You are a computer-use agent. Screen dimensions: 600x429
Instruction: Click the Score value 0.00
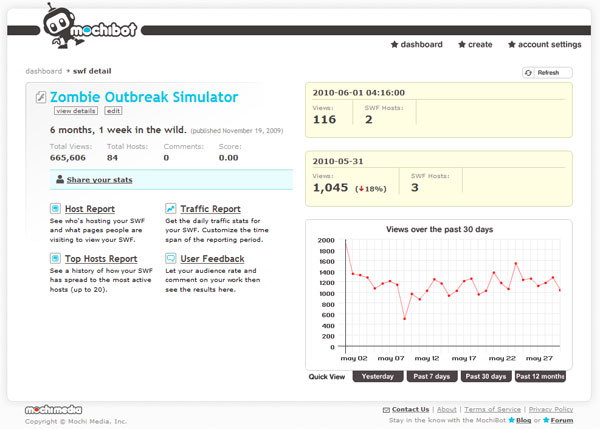coord(228,158)
